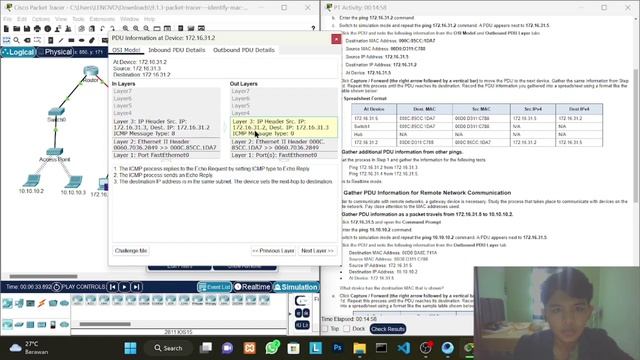Click the Help question mark icon
This screenshot has height=360, width=640.
click(313, 29)
